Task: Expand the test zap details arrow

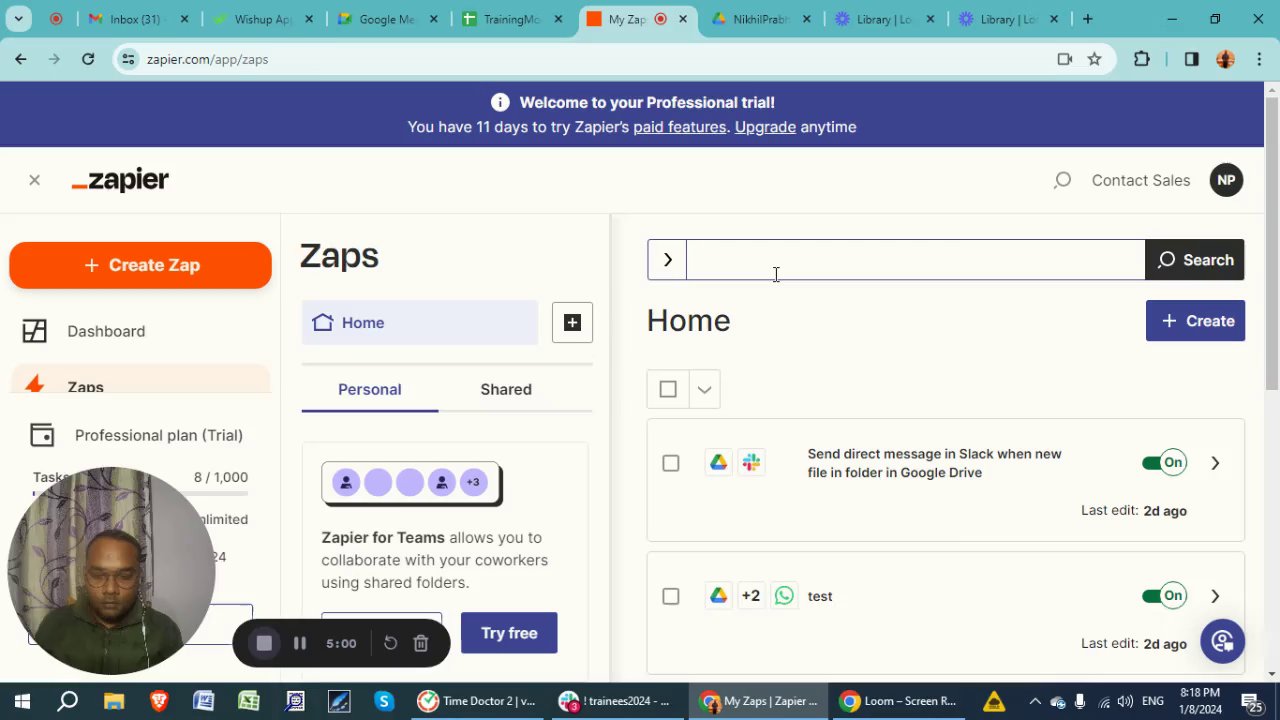Action: pos(1215,596)
